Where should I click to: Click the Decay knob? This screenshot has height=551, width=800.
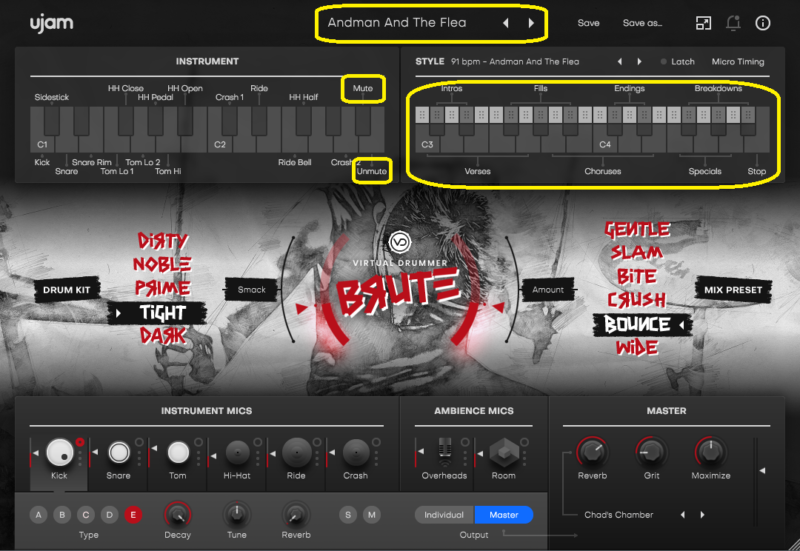point(178,515)
